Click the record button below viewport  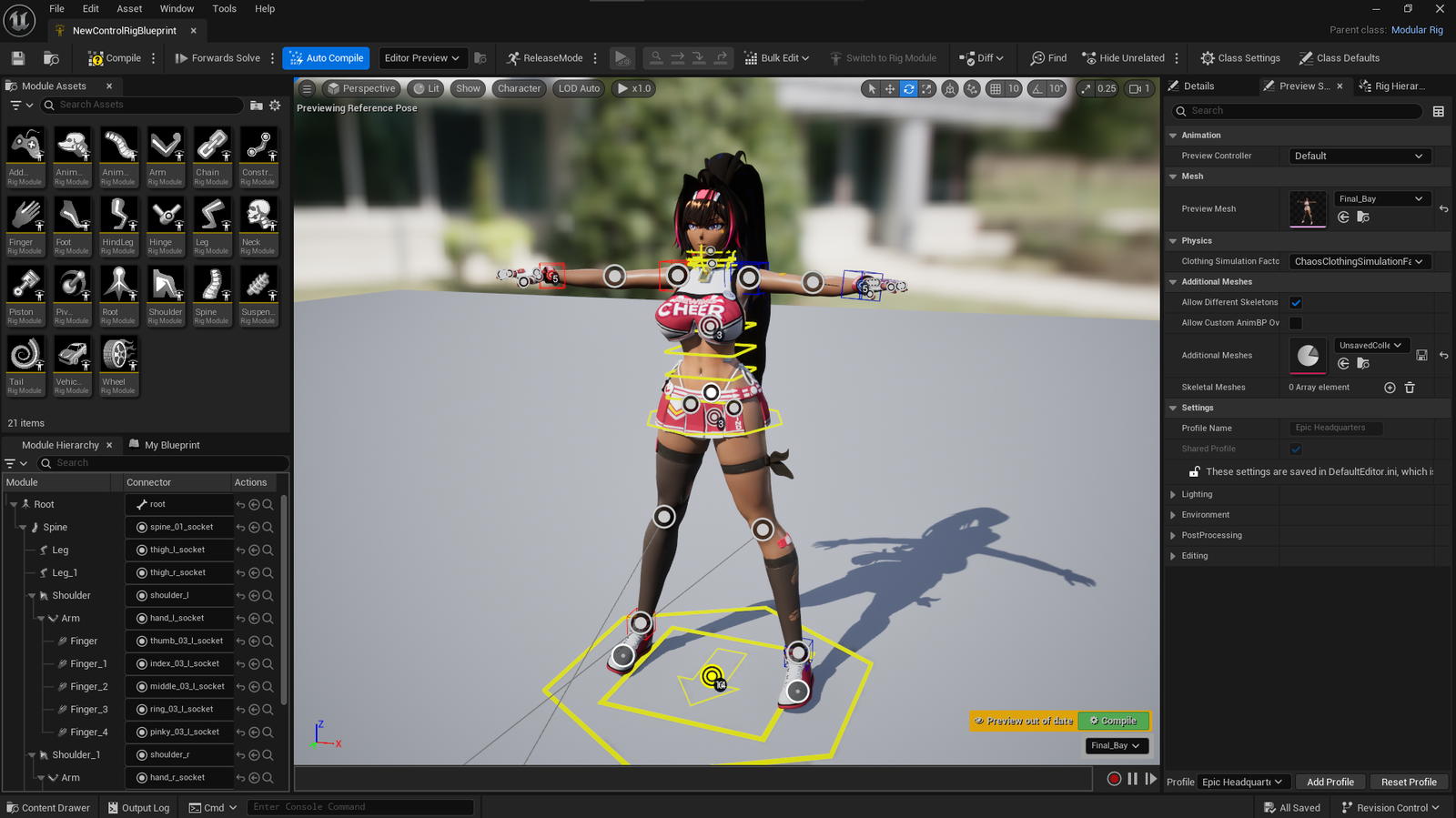(x=1114, y=779)
